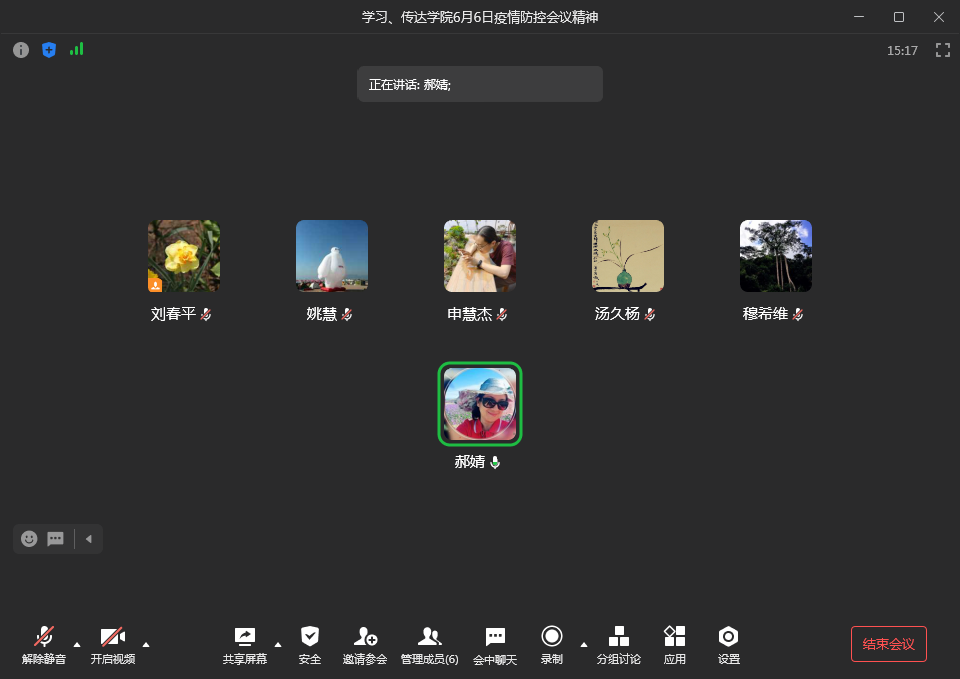
Task: Expand audio options arrow beside 解除静音
Action: point(77,644)
